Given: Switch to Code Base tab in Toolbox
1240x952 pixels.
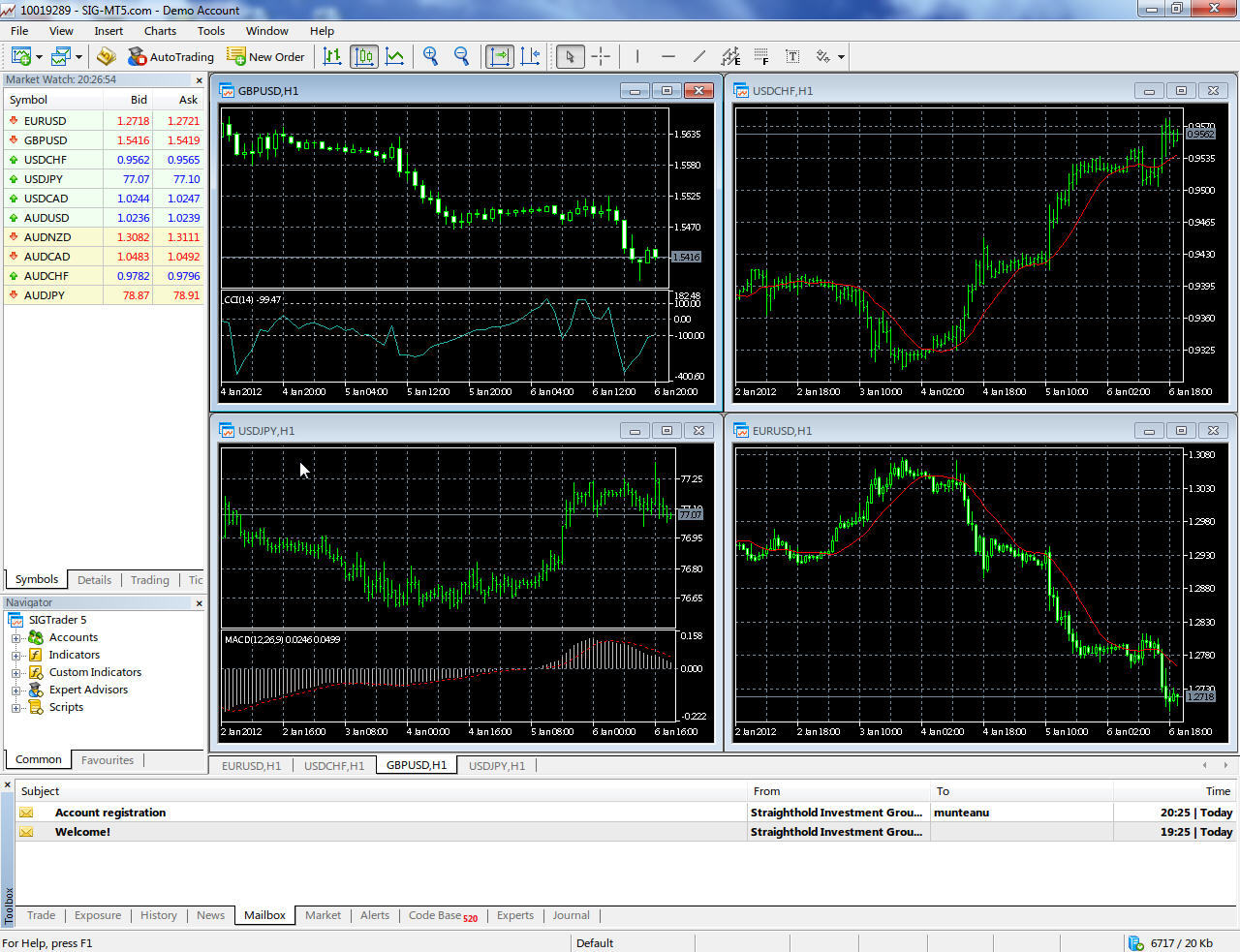Looking at the screenshot, I should click(x=443, y=915).
